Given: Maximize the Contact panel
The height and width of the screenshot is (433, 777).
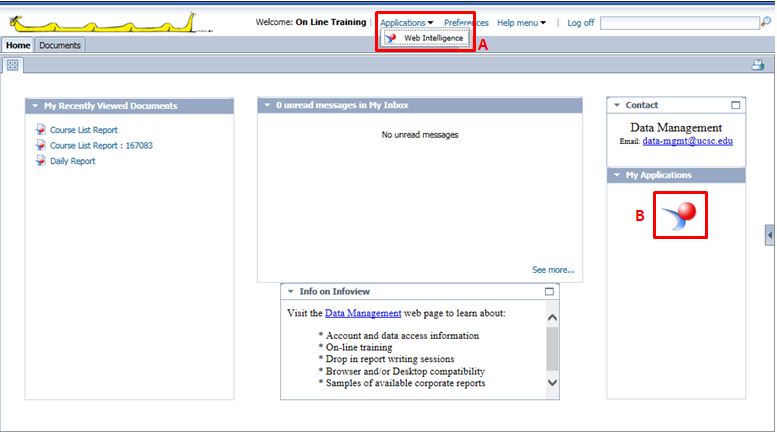Looking at the screenshot, I should tap(735, 105).
